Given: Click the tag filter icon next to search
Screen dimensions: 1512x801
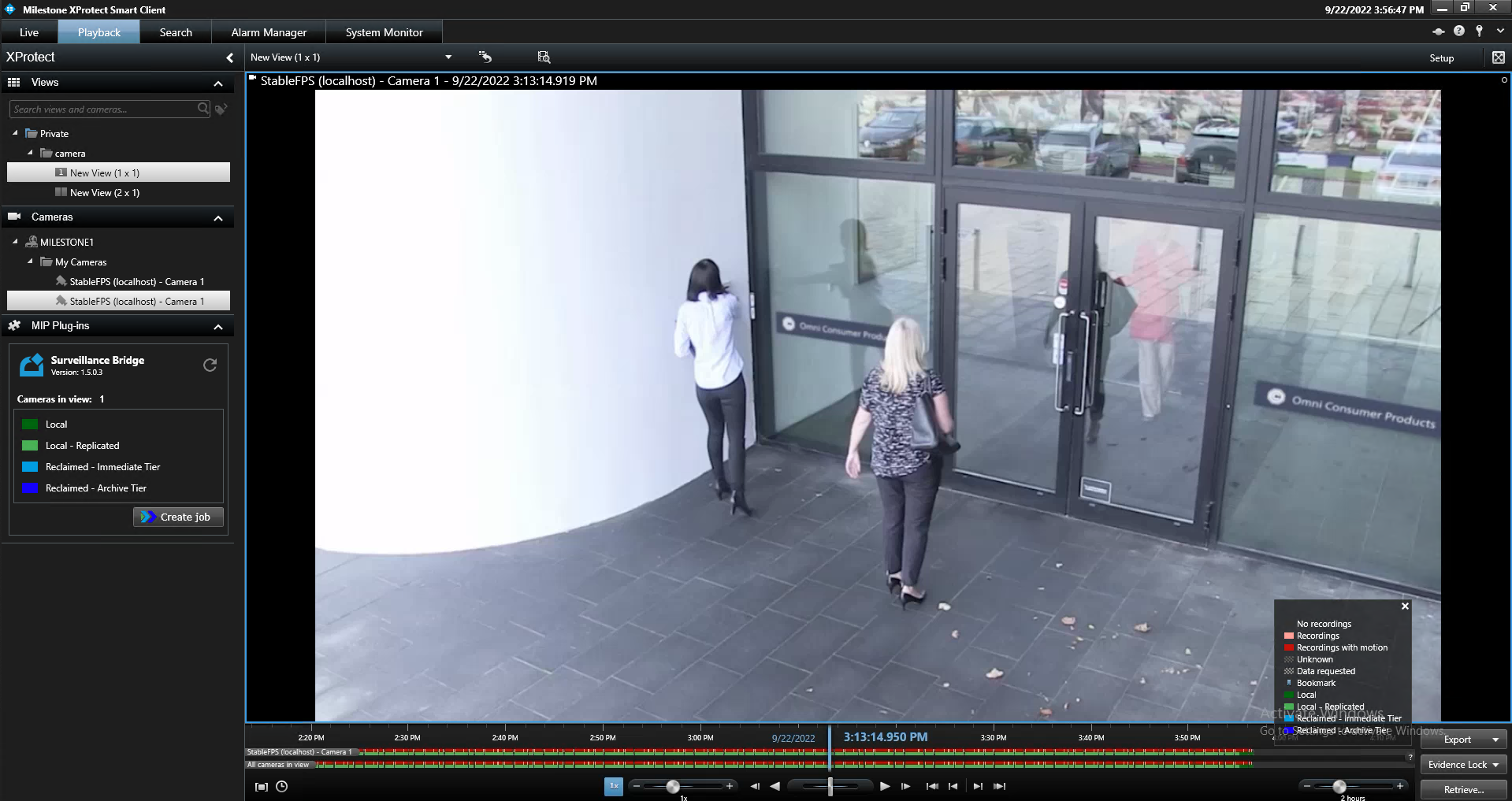Looking at the screenshot, I should pos(221,109).
